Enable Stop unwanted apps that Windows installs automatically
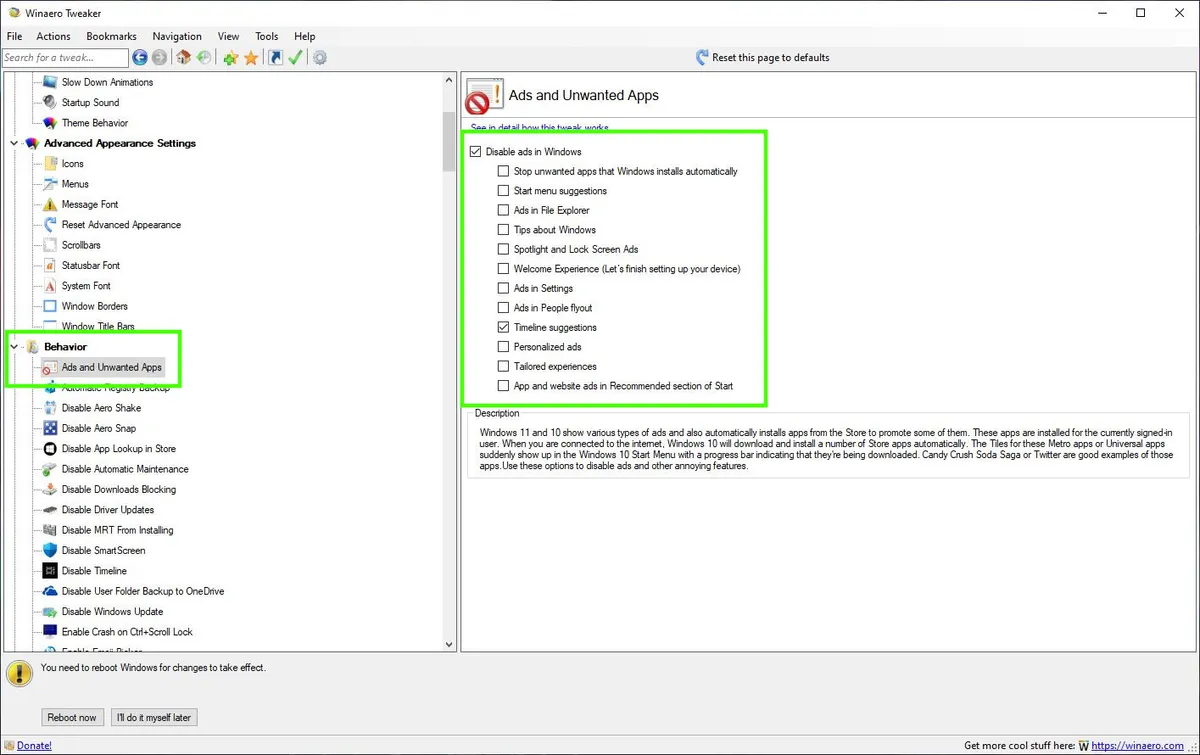 point(503,171)
